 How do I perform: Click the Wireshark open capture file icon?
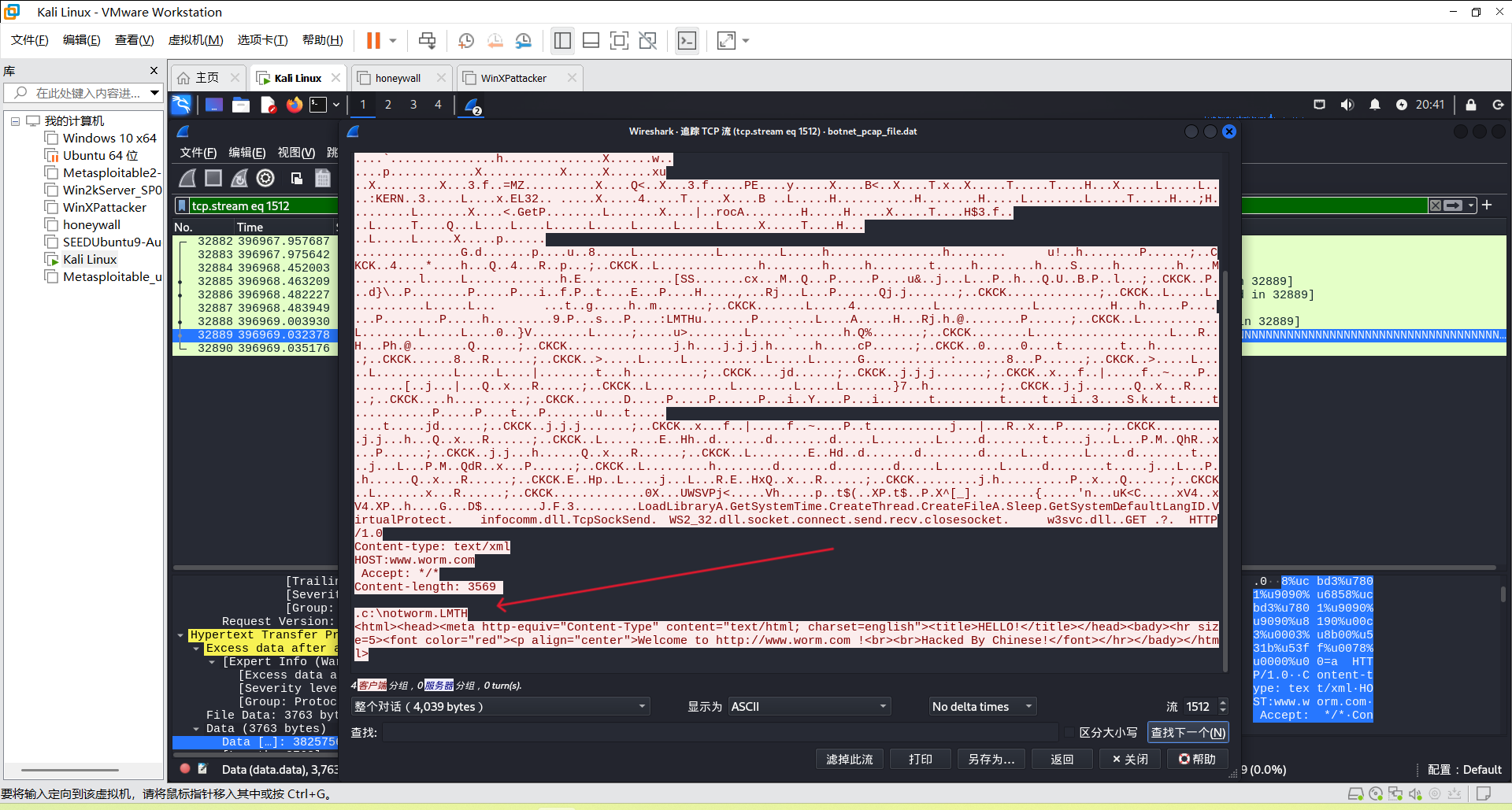tap(296, 179)
